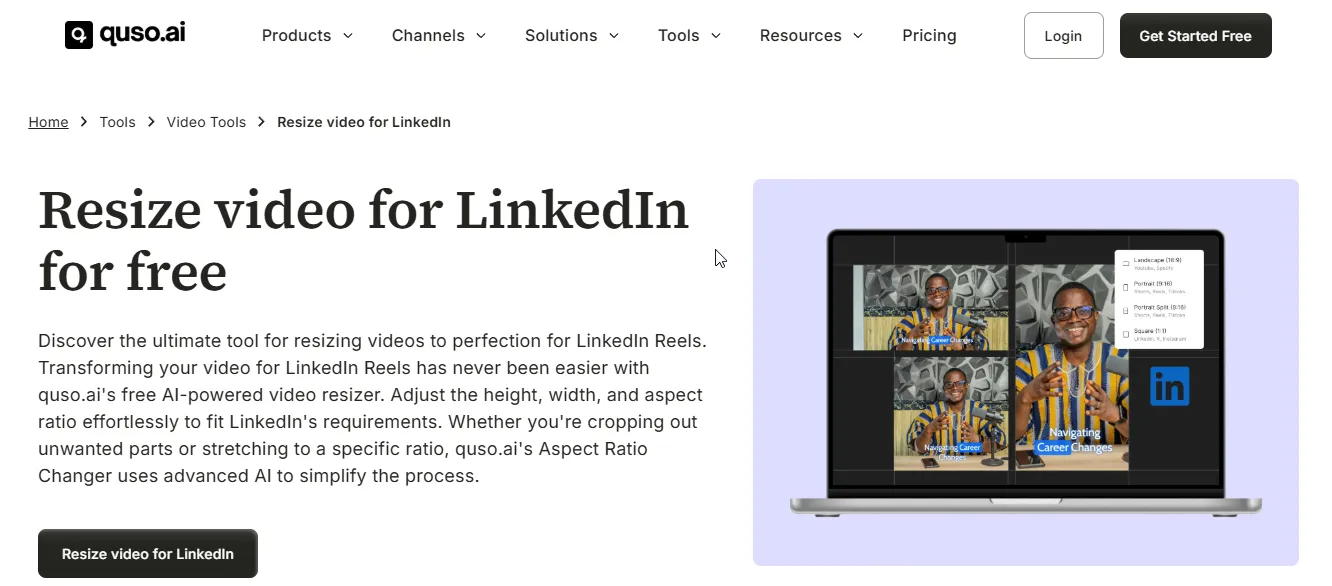
Task: Open the Tools navigation menu
Action: coord(678,36)
